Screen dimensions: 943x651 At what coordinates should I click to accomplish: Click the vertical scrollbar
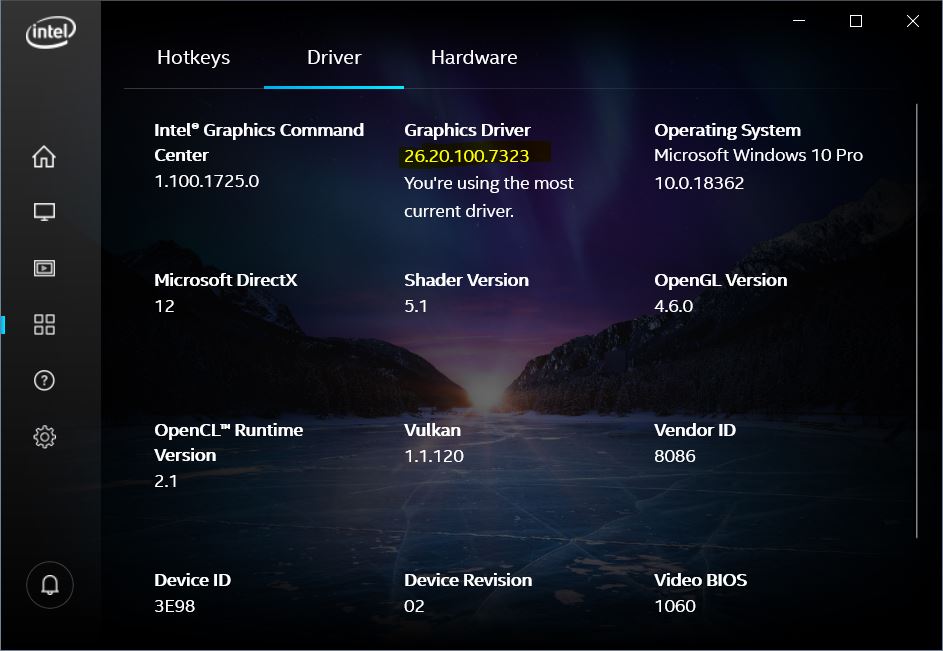[917, 321]
